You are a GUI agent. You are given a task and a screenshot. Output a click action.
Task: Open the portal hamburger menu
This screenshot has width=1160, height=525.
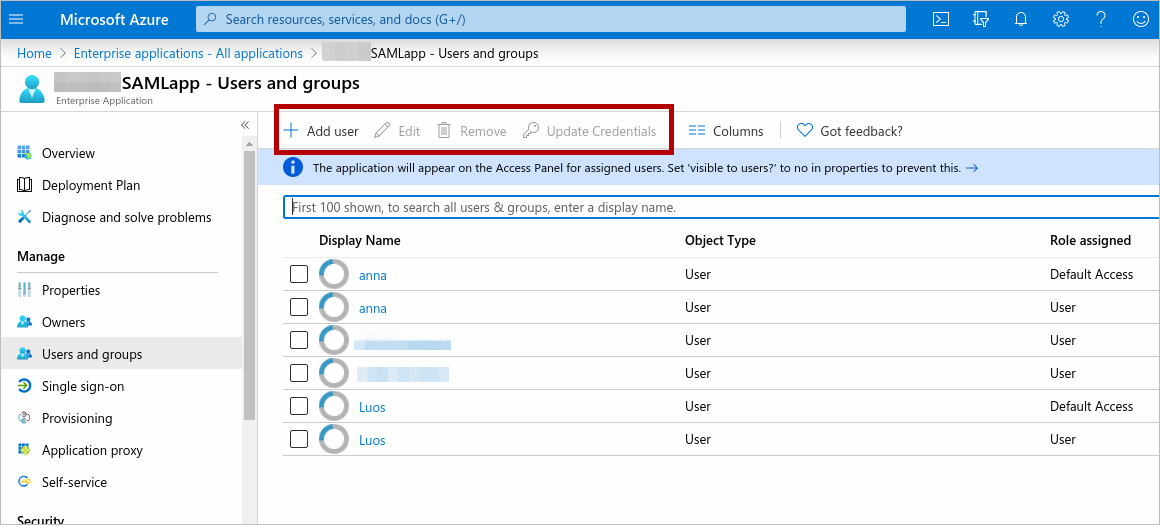[x=16, y=19]
